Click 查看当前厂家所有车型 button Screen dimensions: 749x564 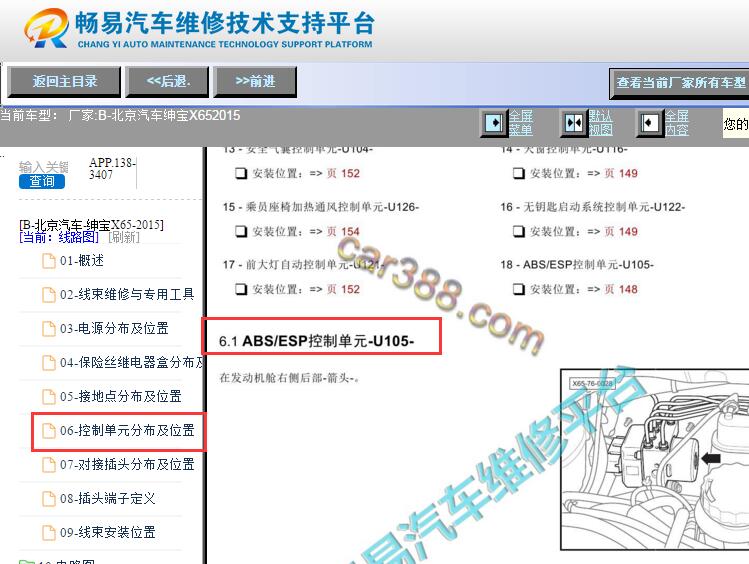[x=679, y=83]
